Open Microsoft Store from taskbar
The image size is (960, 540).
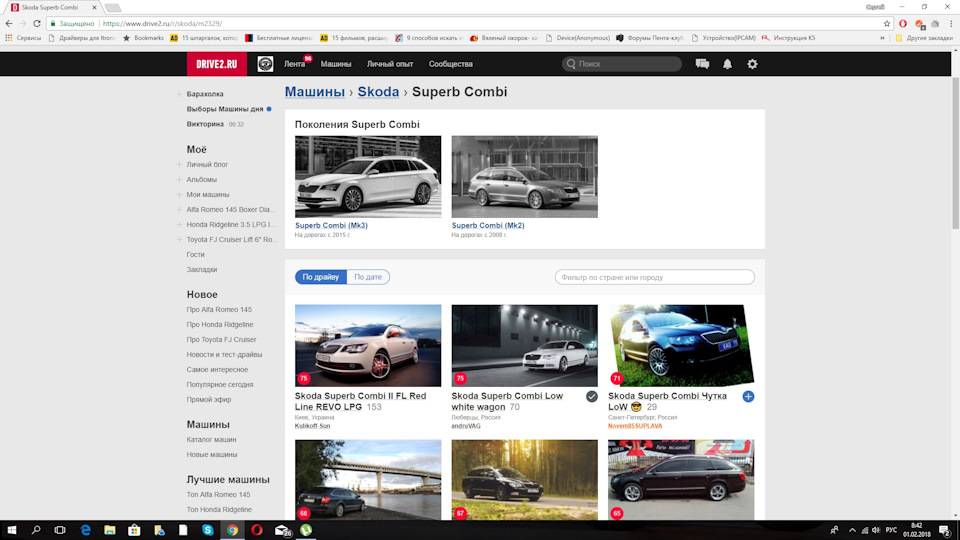tap(134, 530)
